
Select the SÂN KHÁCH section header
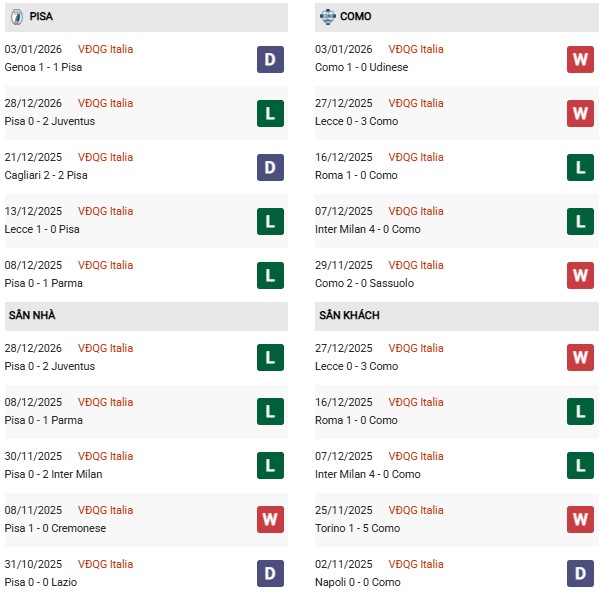pyautogui.click(x=349, y=316)
